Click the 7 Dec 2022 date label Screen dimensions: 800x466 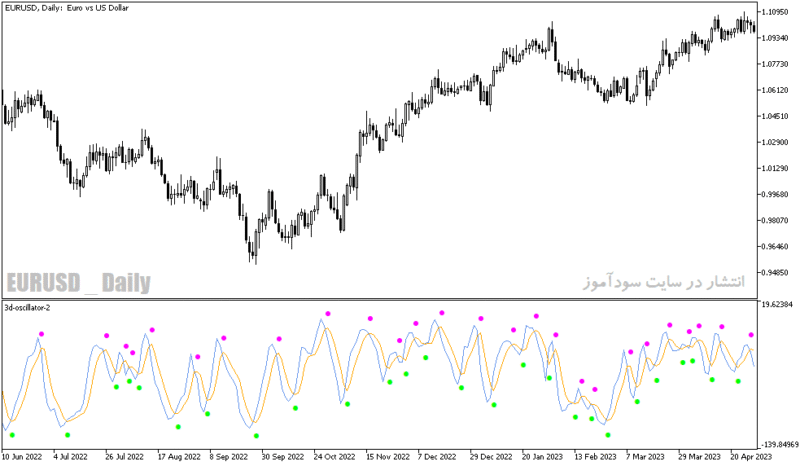point(437,456)
